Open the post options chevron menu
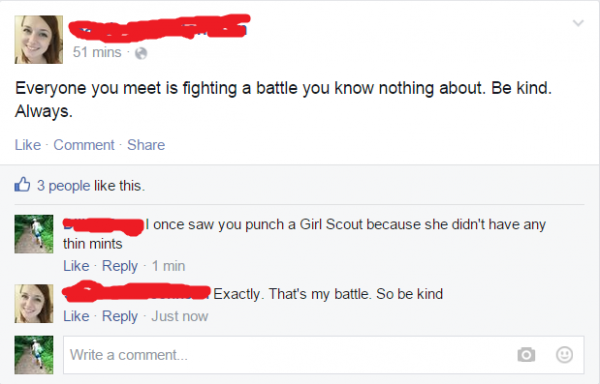The height and width of the screenshot is (384, 600). 578,23
